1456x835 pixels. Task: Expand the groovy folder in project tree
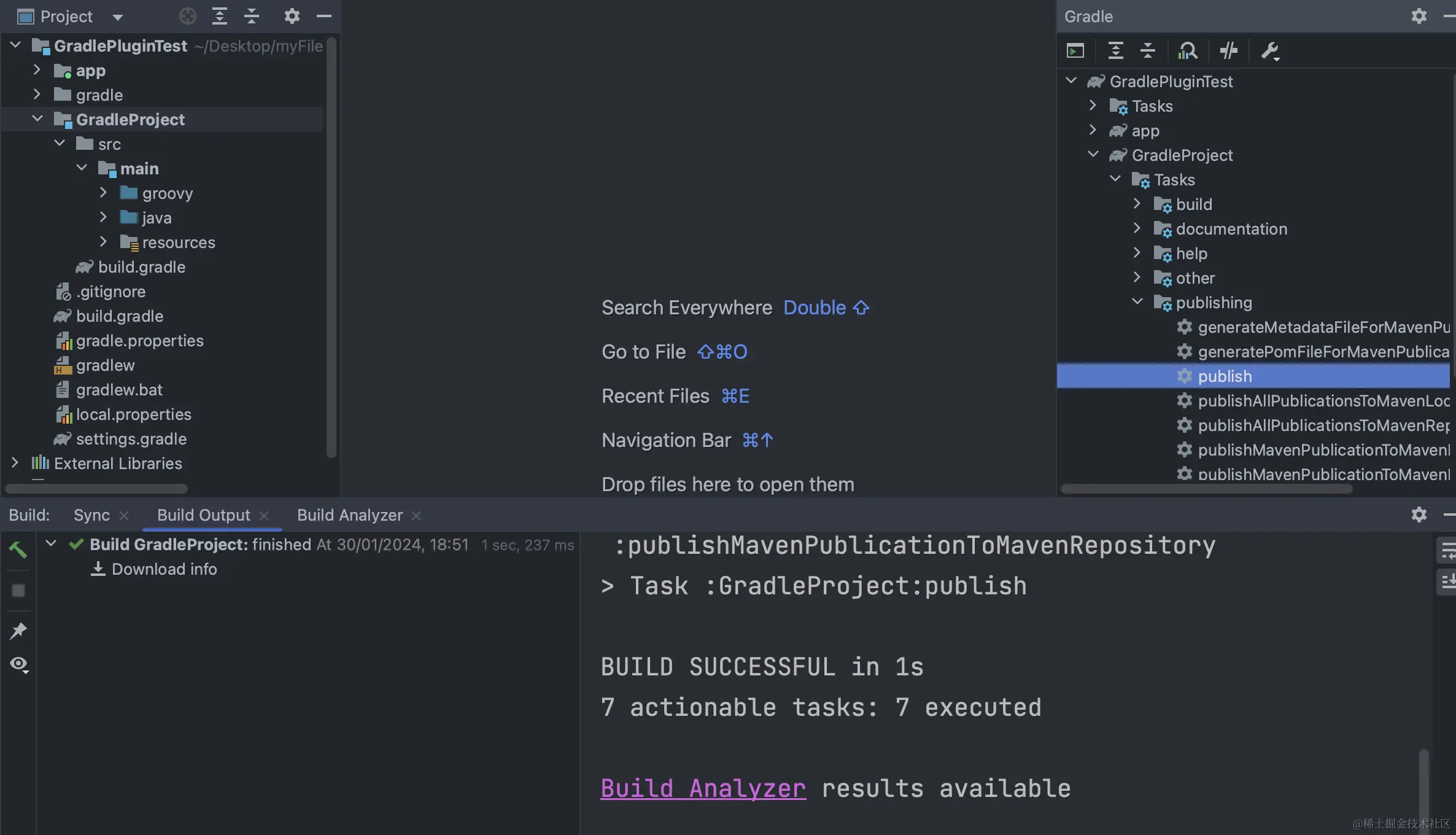[x=103, y=193]
